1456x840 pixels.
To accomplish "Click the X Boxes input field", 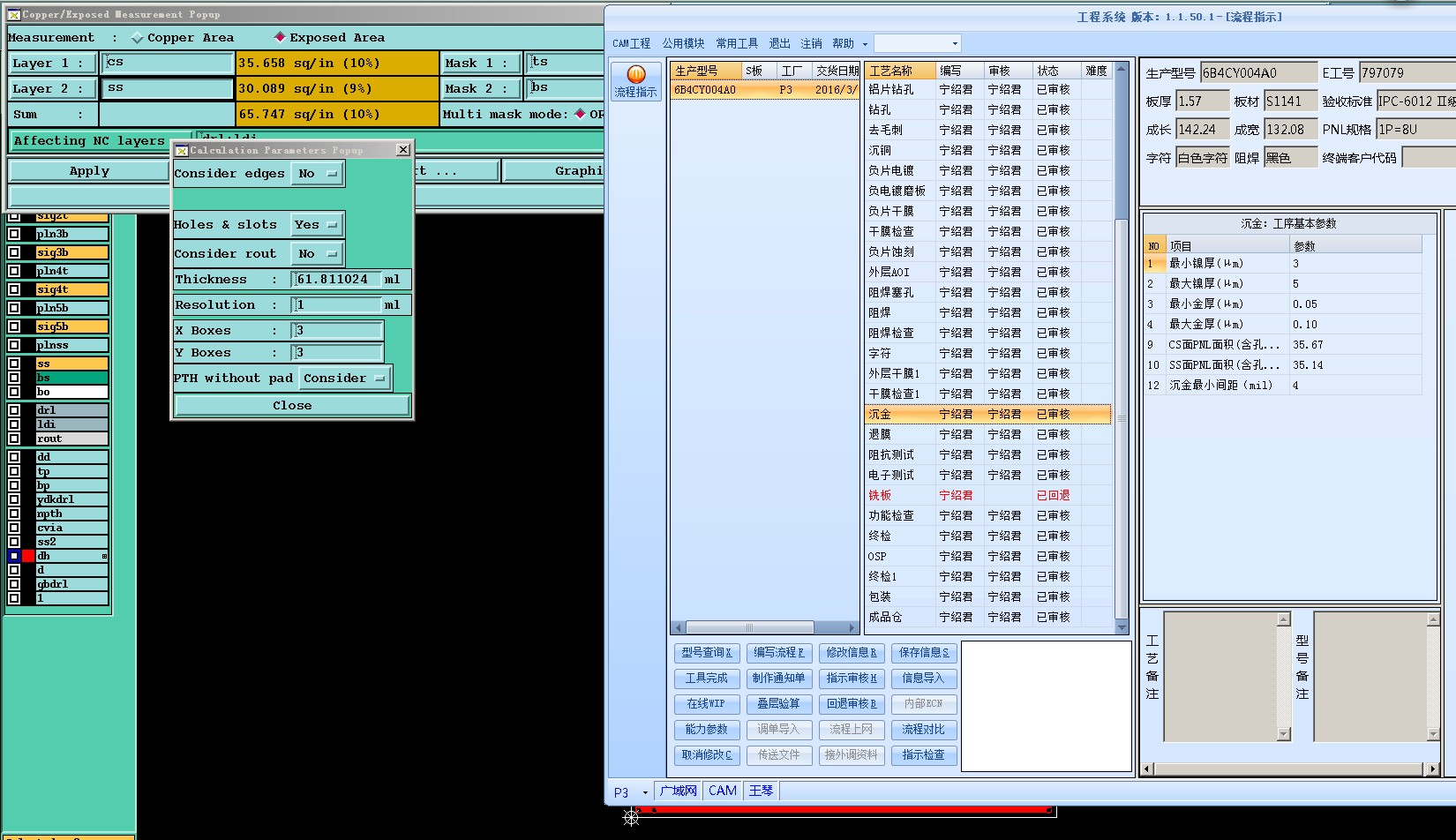I will [337, 331].
